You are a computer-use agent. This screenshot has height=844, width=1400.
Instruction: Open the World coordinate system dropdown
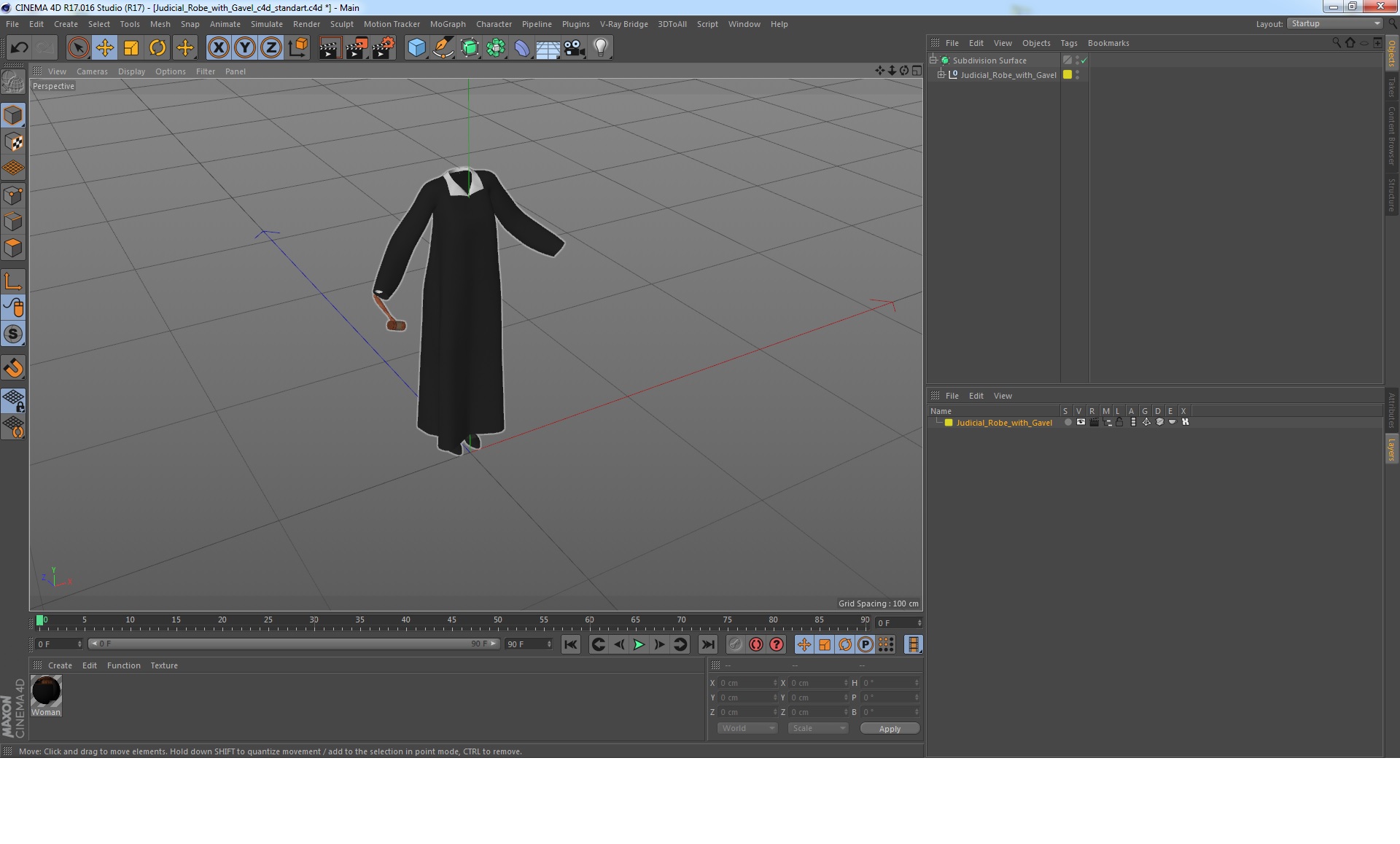(x=747, y=728)
